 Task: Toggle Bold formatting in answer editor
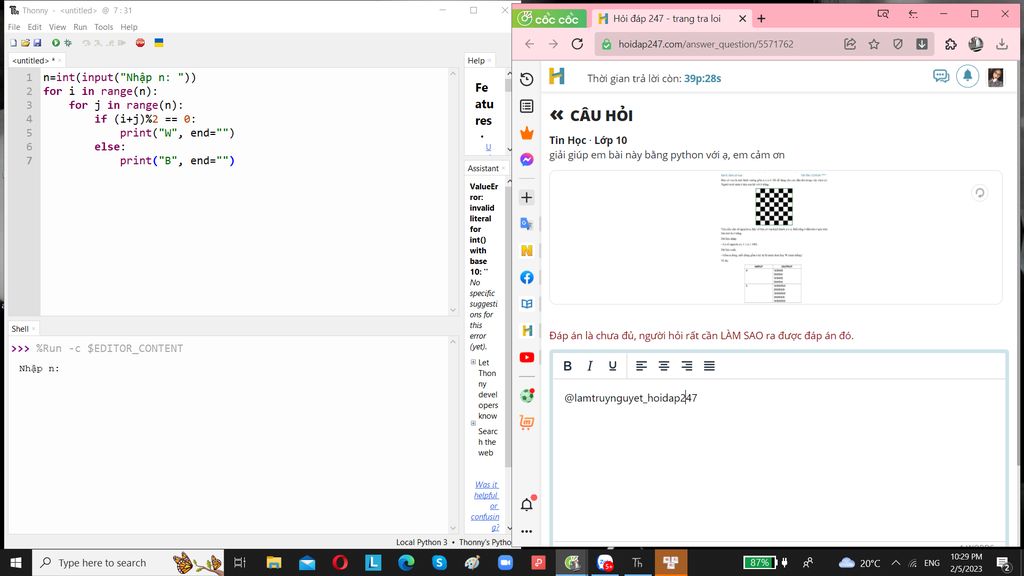568,366
